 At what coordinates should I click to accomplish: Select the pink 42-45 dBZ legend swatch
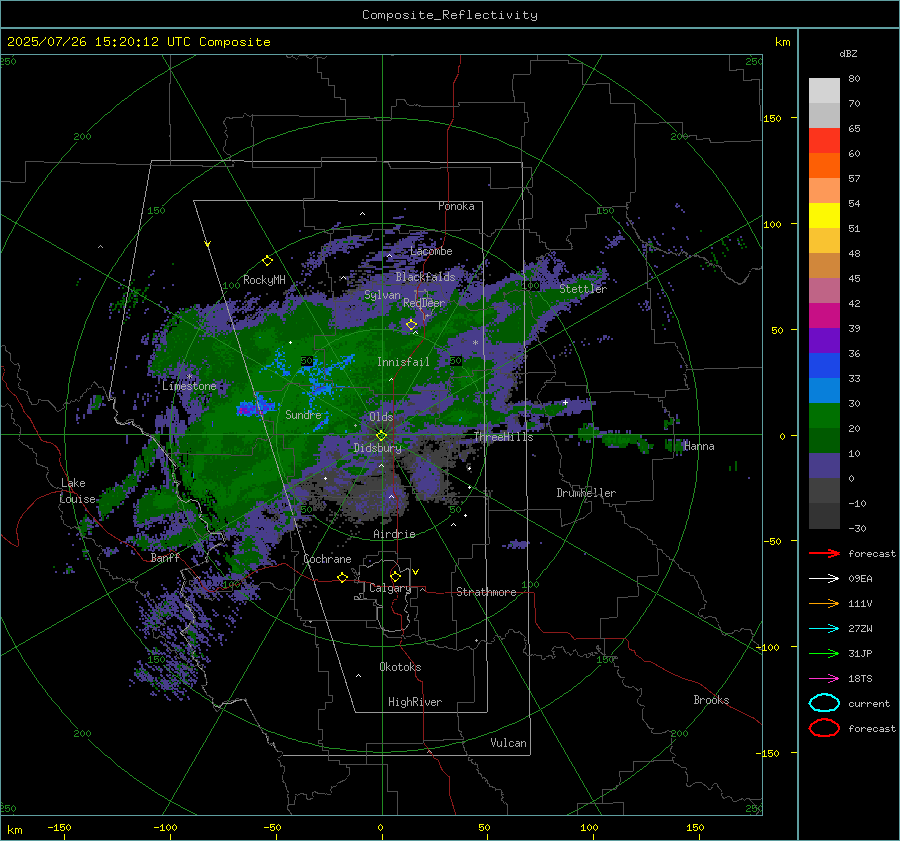click(824, 290)
